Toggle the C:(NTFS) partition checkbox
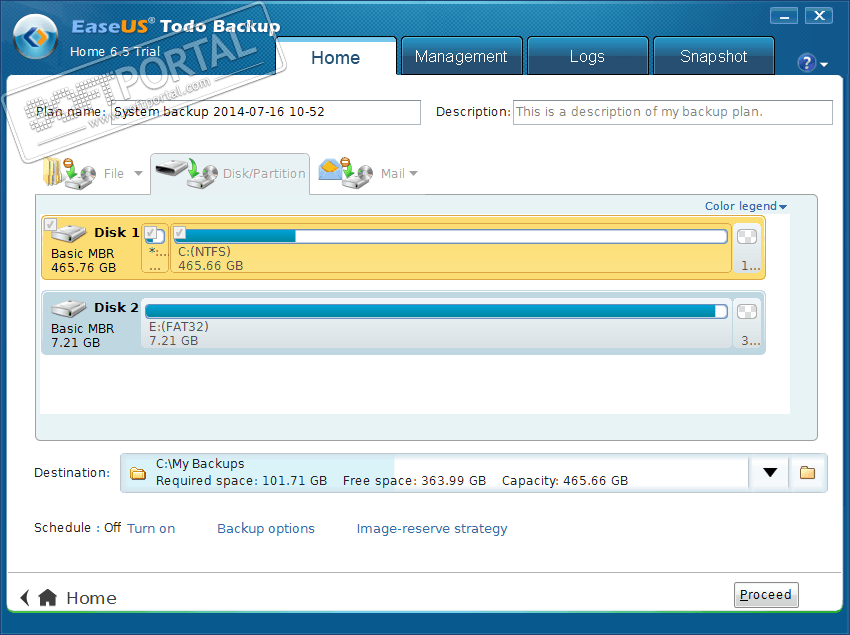The width and height of the screenshot is (850, 635). (180, 233)
